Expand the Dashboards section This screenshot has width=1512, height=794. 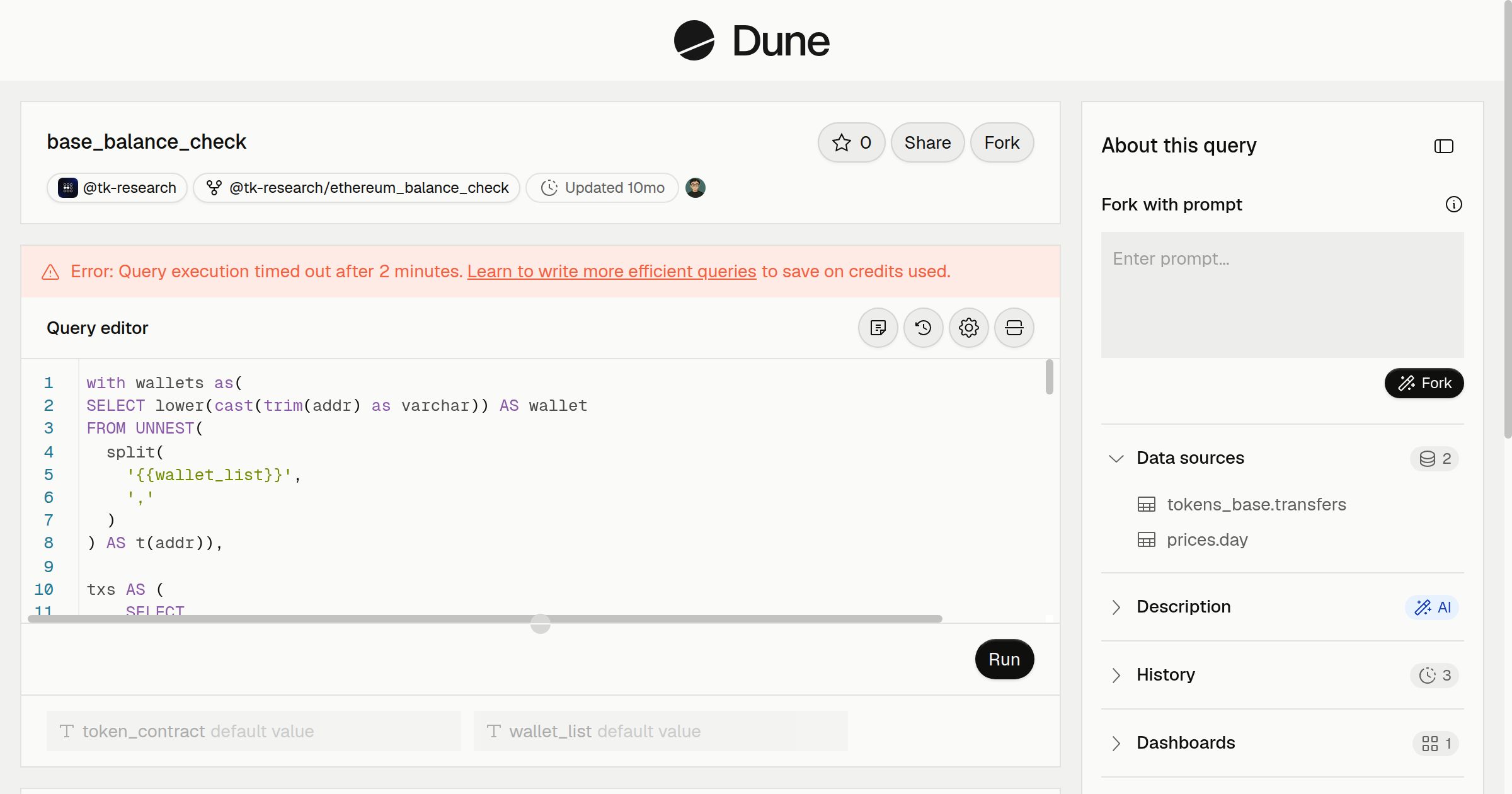pos(1116,743)
